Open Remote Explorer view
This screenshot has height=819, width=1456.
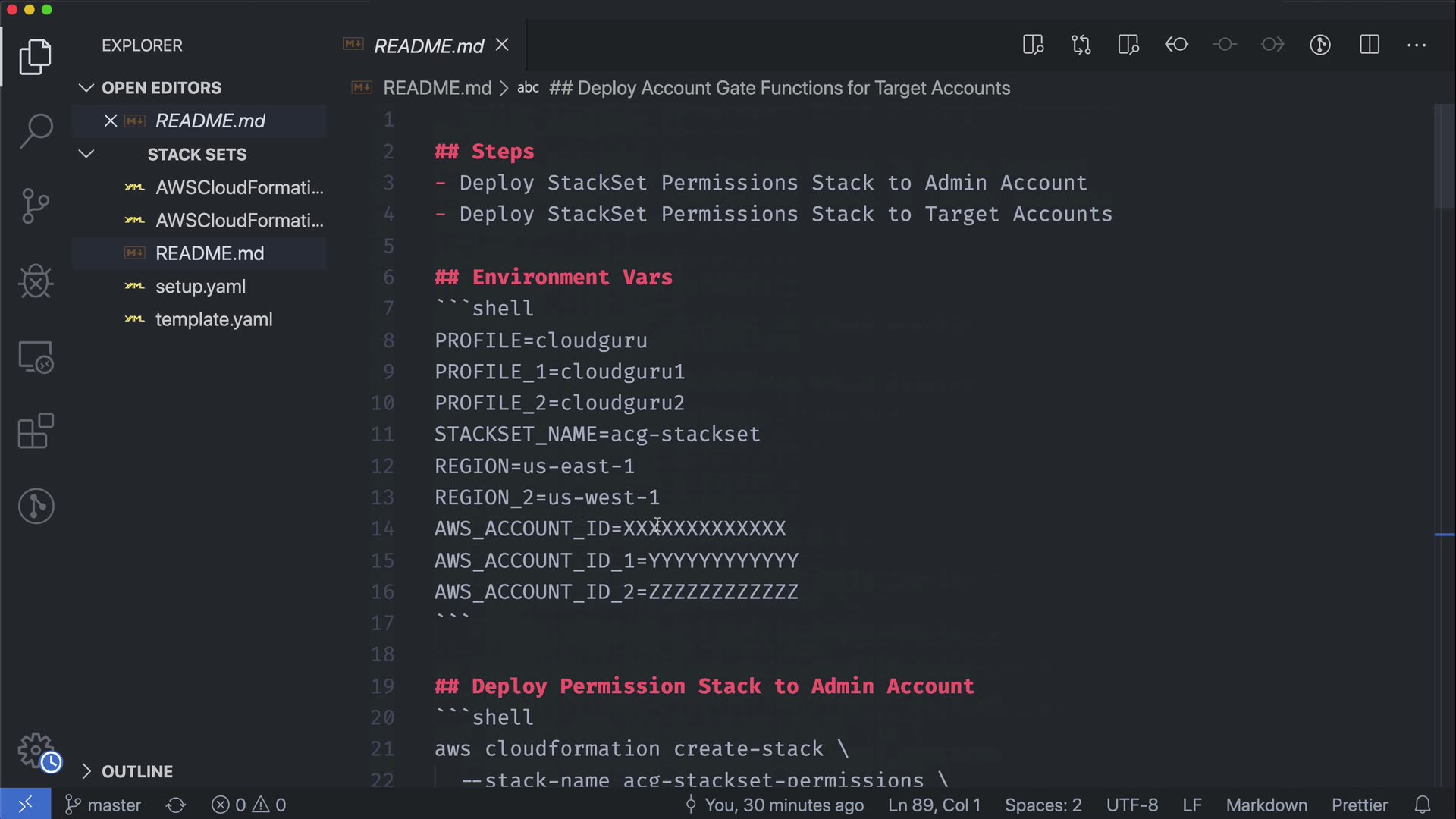[36, 356]
